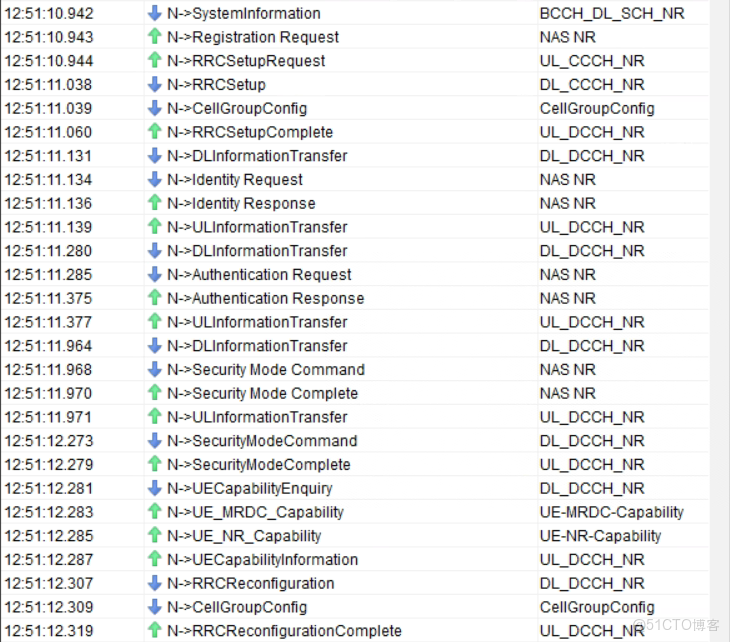Click the uplink arrow beside RRCReconfigurationComplete
Viewport: 730px width, 642px height.
click(155, 630)
